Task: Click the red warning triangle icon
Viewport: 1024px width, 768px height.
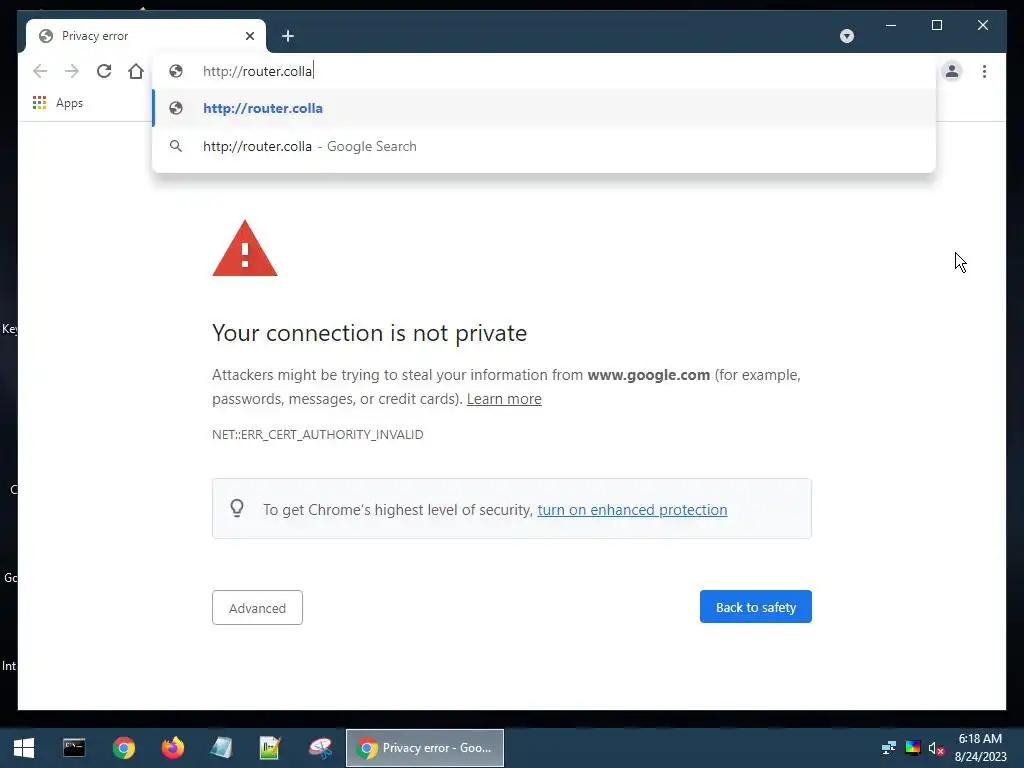Action: (x=245, y=249)
